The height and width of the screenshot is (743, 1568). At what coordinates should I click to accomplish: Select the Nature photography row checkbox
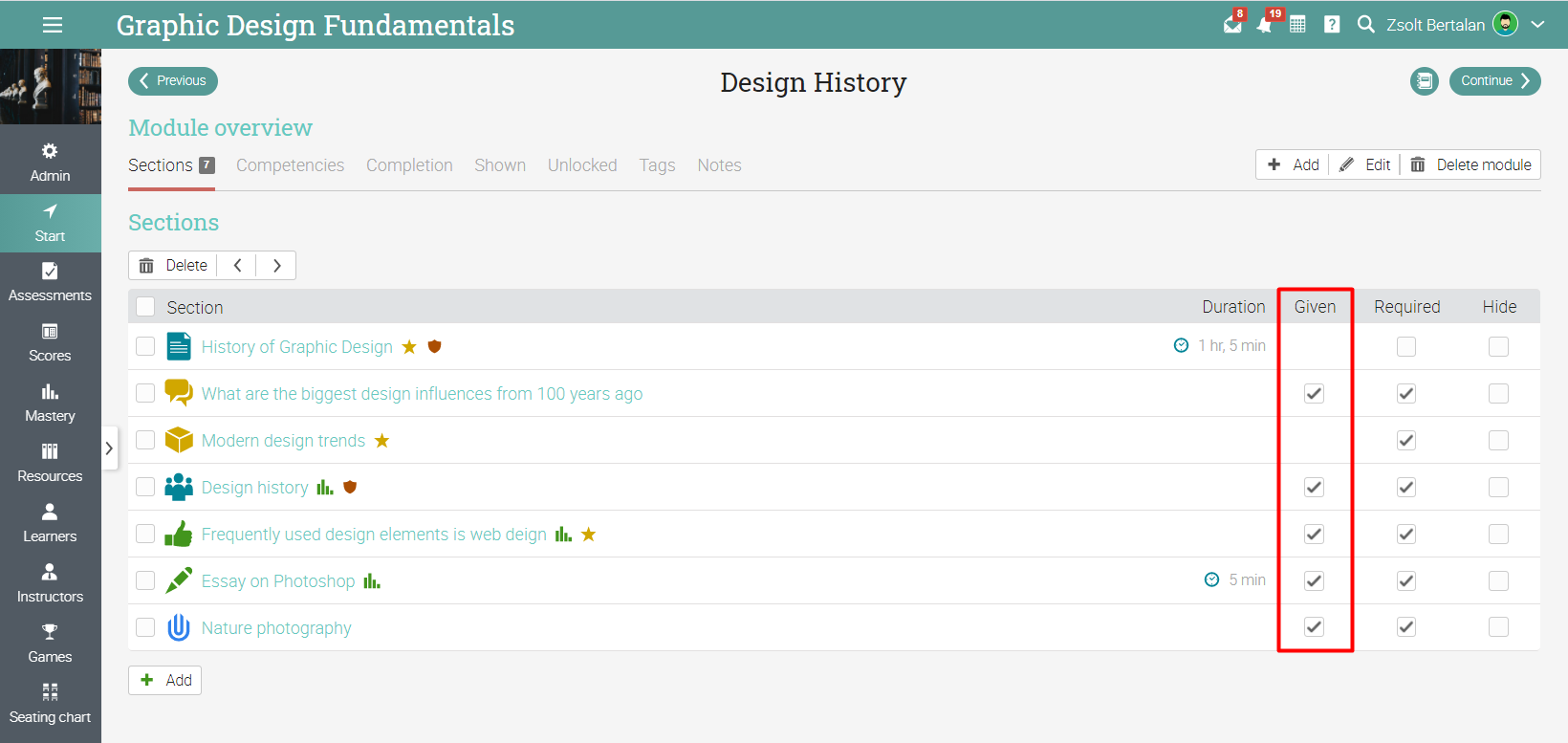(145, 627)
